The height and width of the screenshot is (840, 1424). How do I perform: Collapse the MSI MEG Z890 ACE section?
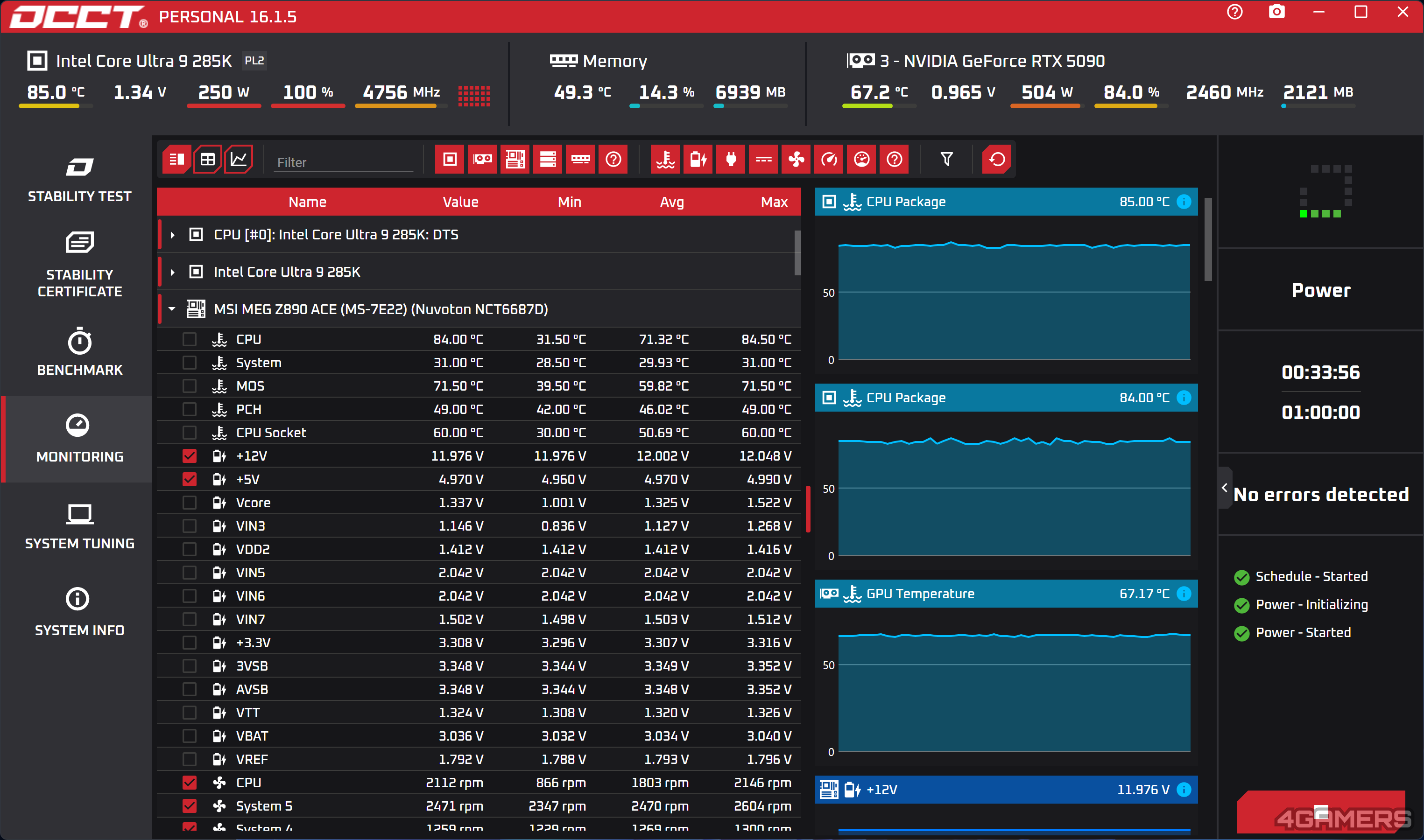pos(173,309)
